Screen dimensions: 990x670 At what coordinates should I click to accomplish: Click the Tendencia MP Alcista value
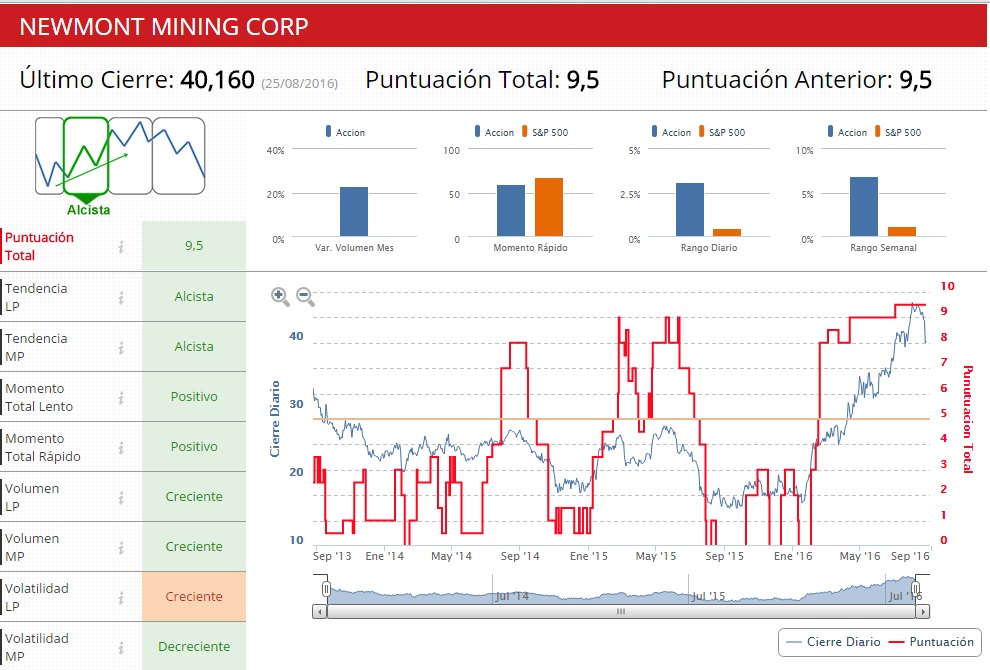pos(194,346)
